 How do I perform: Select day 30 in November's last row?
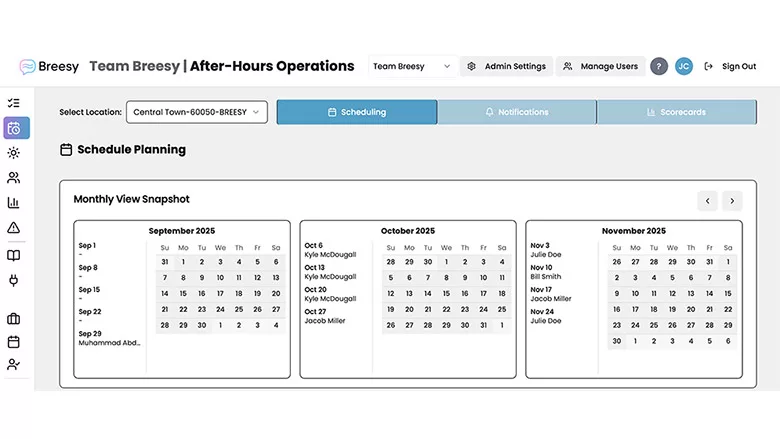(616, 341)
